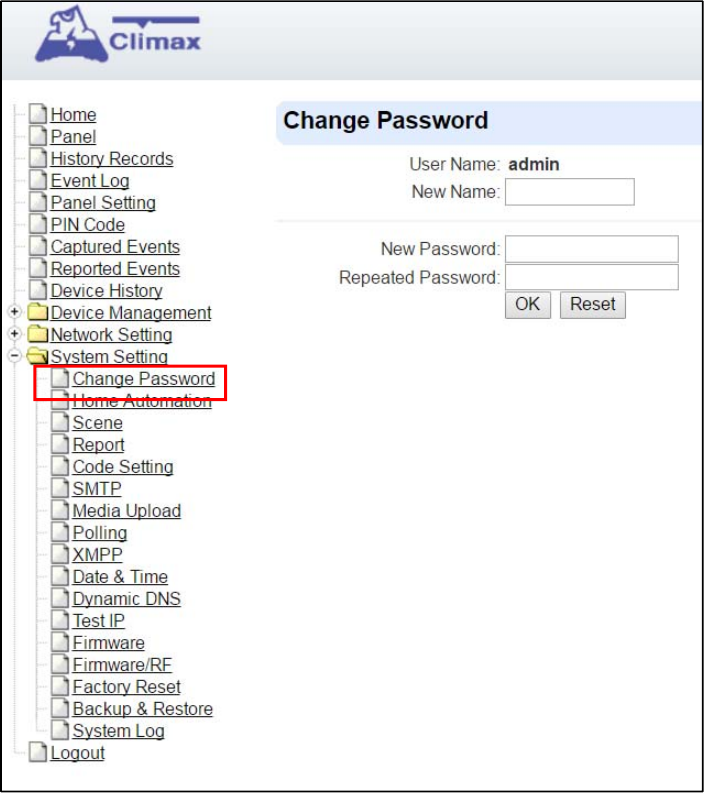Click the folder icon beside Device Management
This screenshot has height=793, width=704.
pos(38,312)
